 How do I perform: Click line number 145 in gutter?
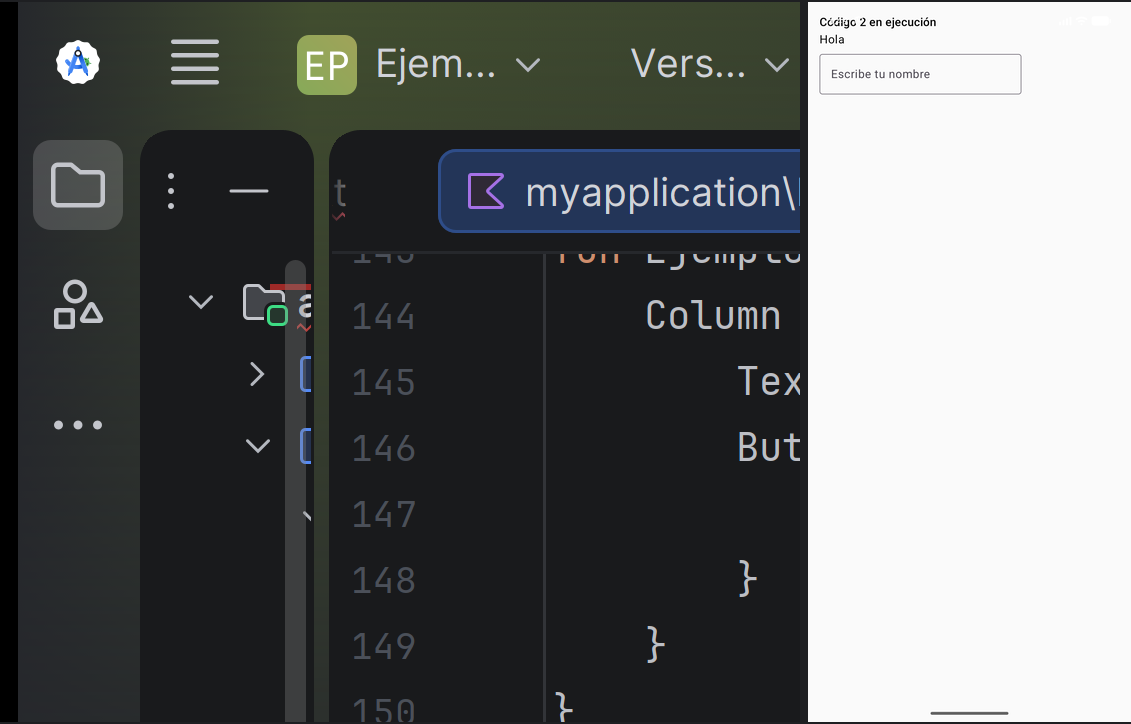click(x=384, y=382)
